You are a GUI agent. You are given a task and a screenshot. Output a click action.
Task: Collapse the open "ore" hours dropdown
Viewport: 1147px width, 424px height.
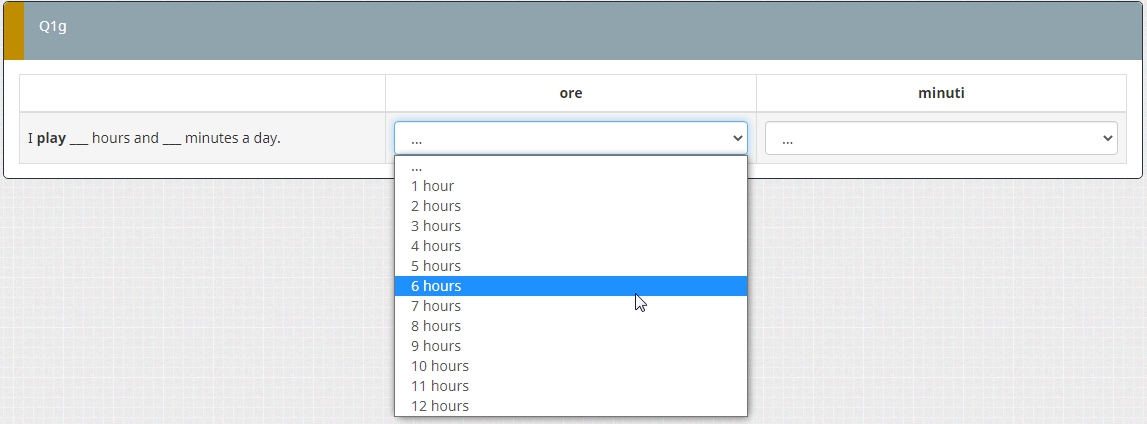point(570,138)
